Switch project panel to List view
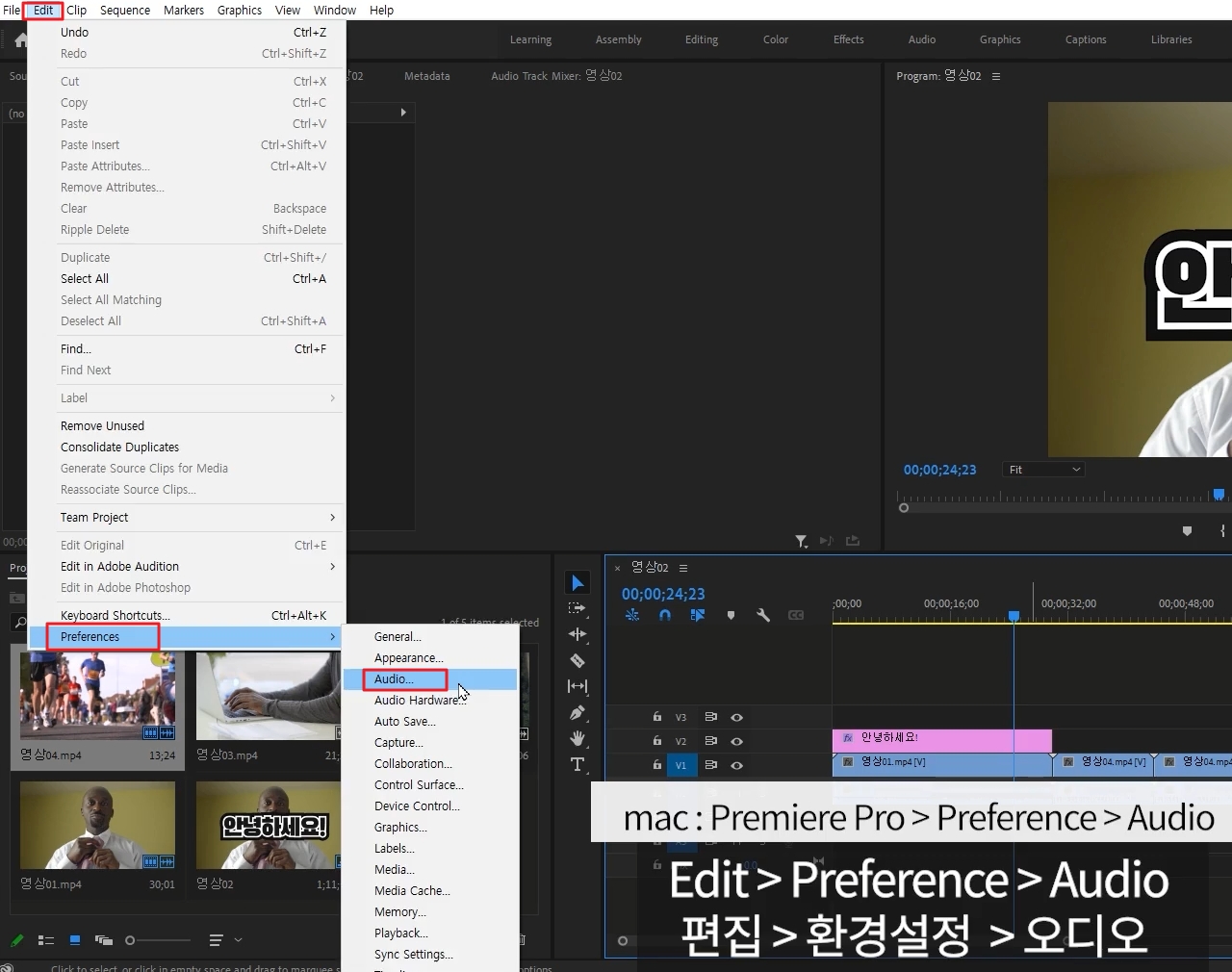The image size is (1232, 972). pyautogui.click(x=45, y=940)
